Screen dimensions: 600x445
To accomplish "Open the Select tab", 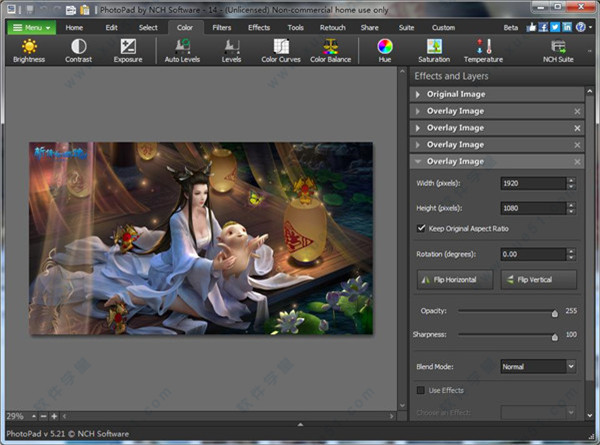I will coord(148,28).
